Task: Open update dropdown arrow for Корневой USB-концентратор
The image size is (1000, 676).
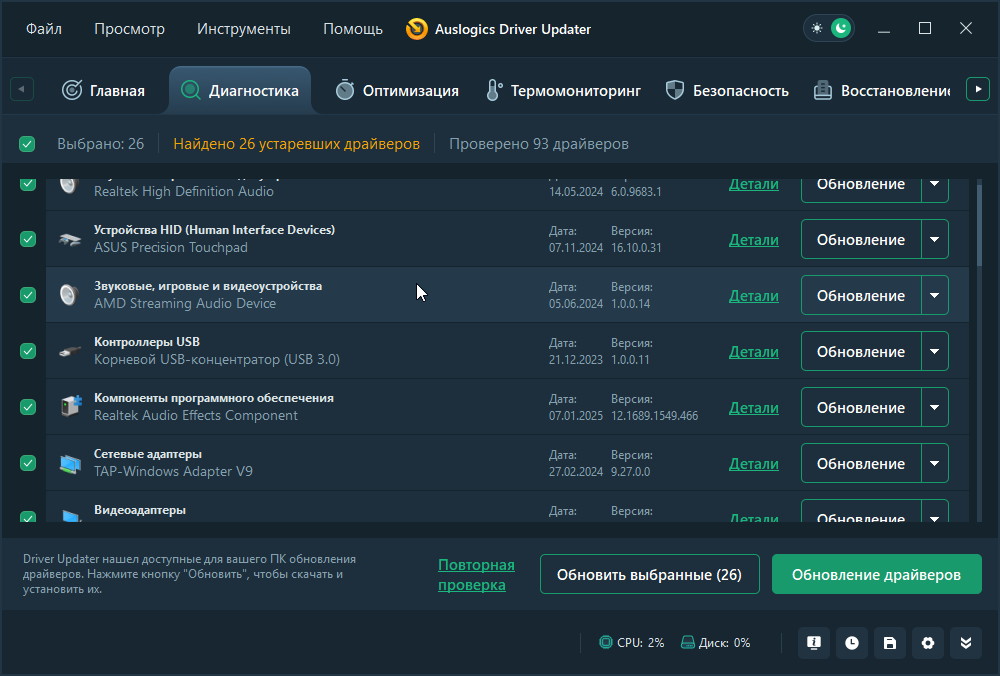Action: click(x=935, y=351)
